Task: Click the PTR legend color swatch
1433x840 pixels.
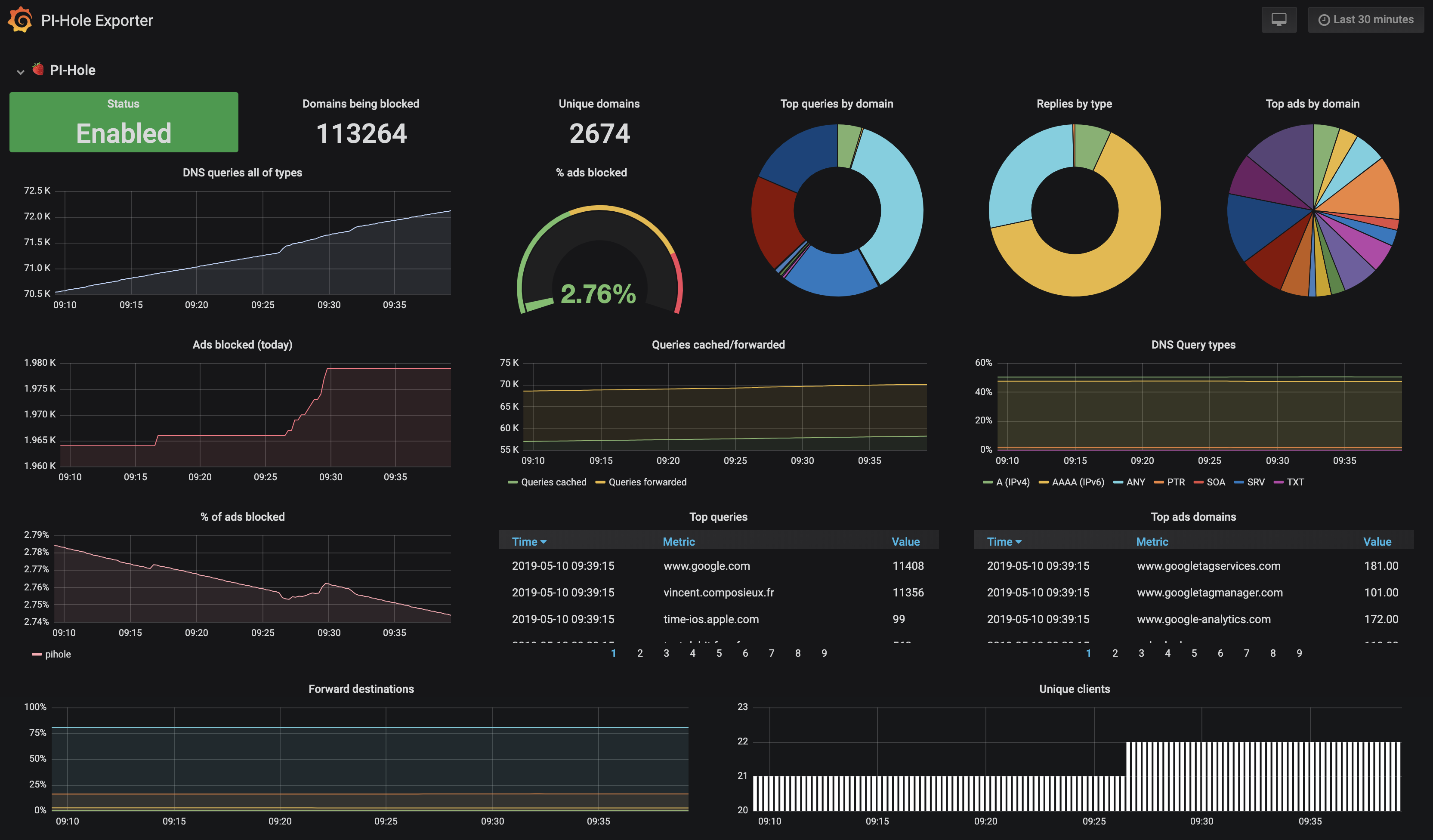Action: coord(1158,482)
